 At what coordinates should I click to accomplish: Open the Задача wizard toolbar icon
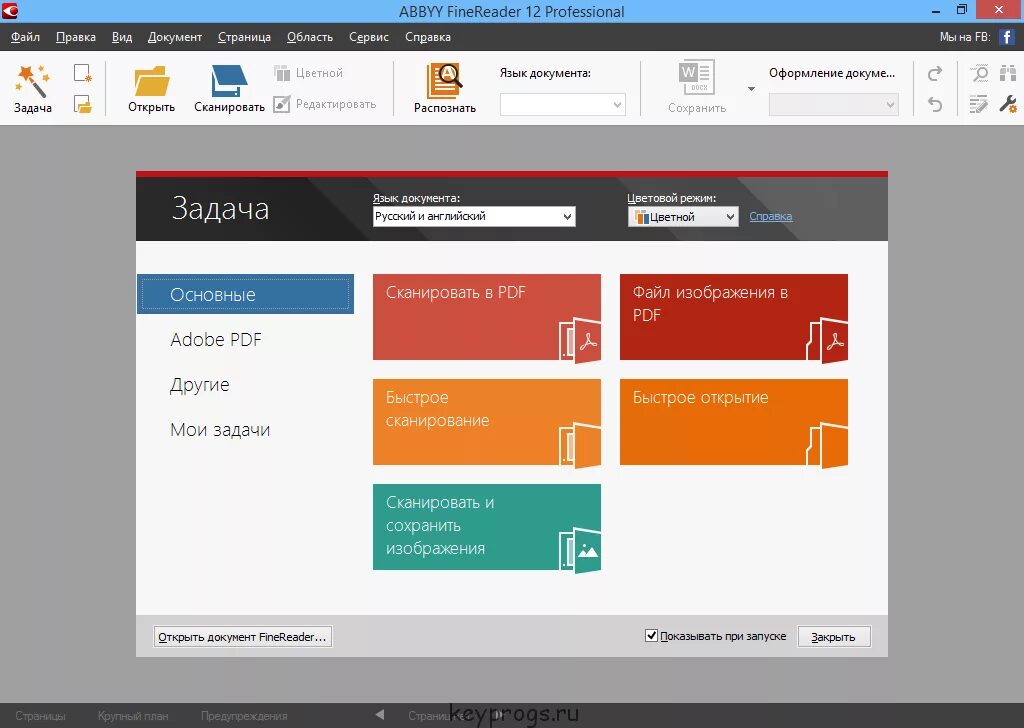click(x=33, y=89)
